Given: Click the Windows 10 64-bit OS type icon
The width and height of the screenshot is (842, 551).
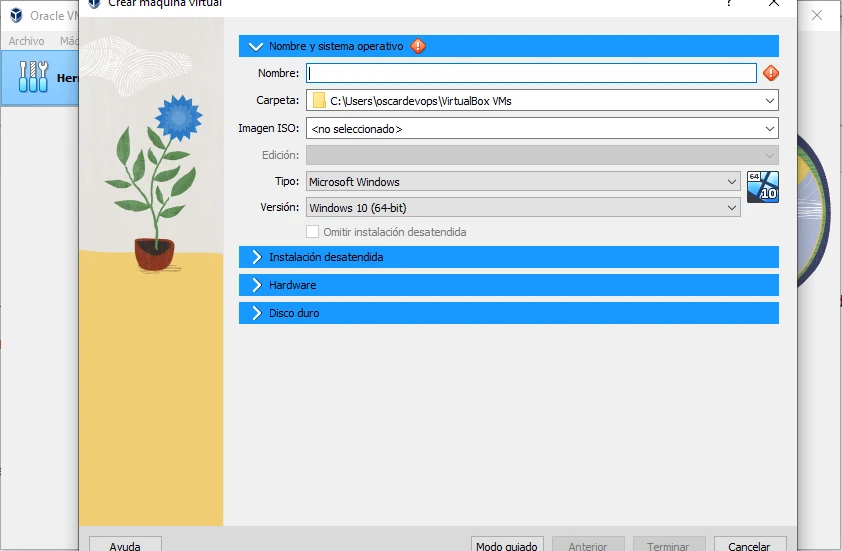Looking at the screenshot, I should click(763, 187).
